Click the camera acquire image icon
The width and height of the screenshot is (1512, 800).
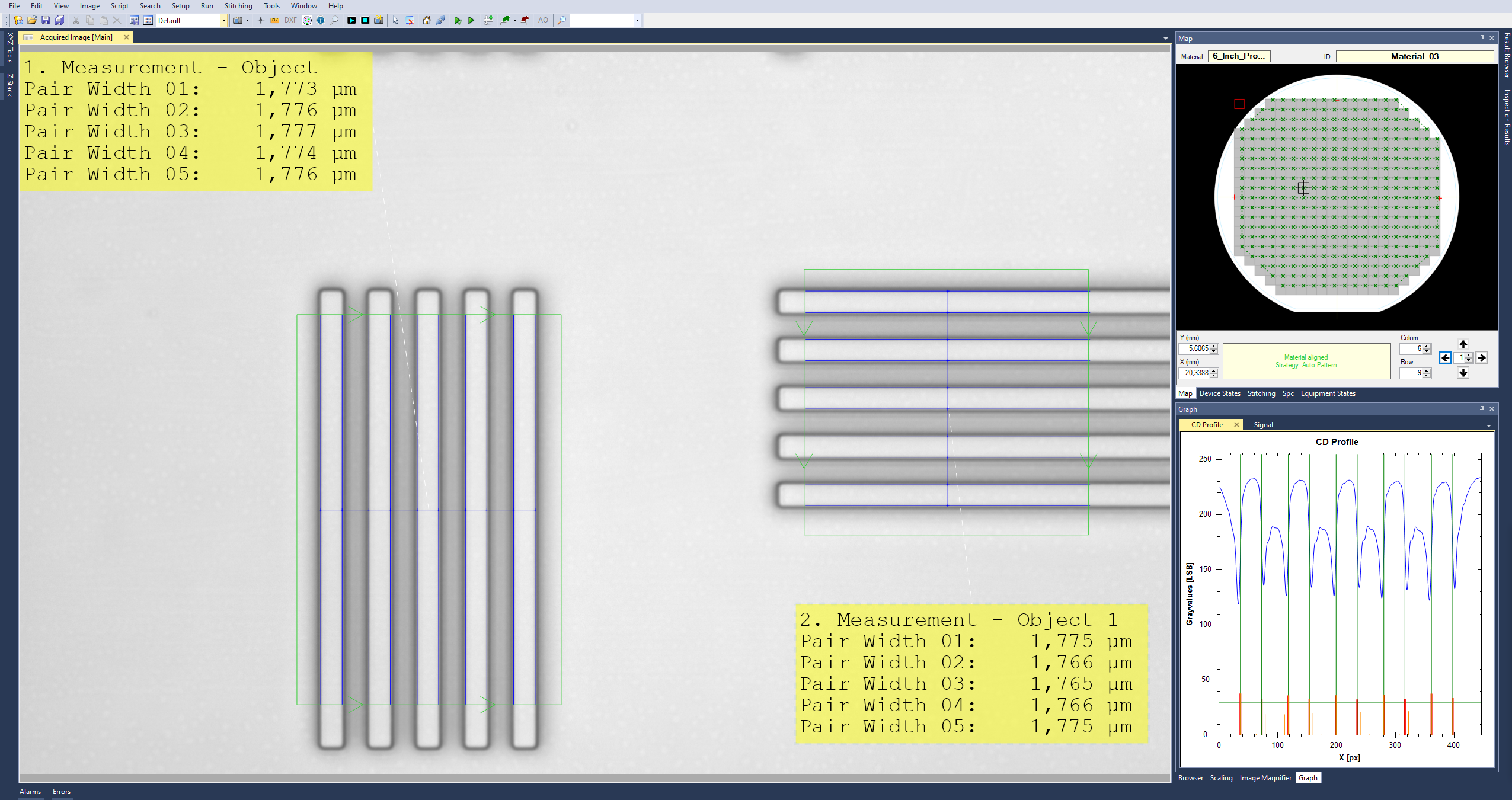pyautogui.click(x=237, y=20)
